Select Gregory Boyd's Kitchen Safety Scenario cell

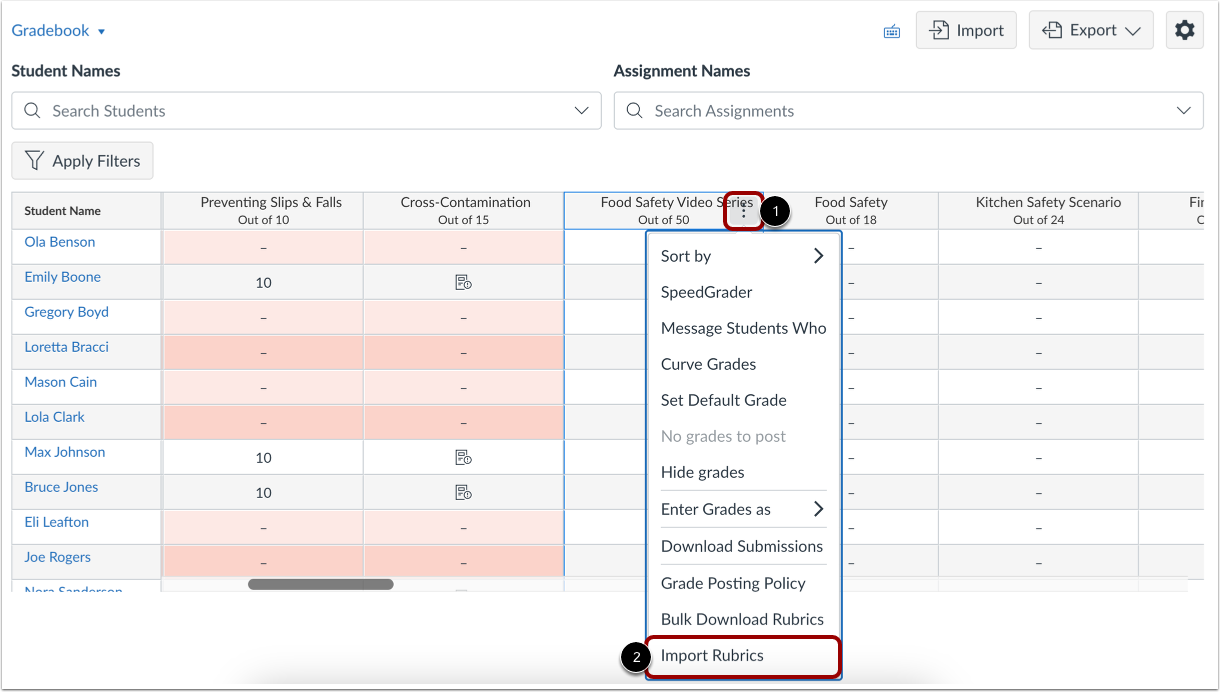pyautogui.click(x=1039, y=318)
